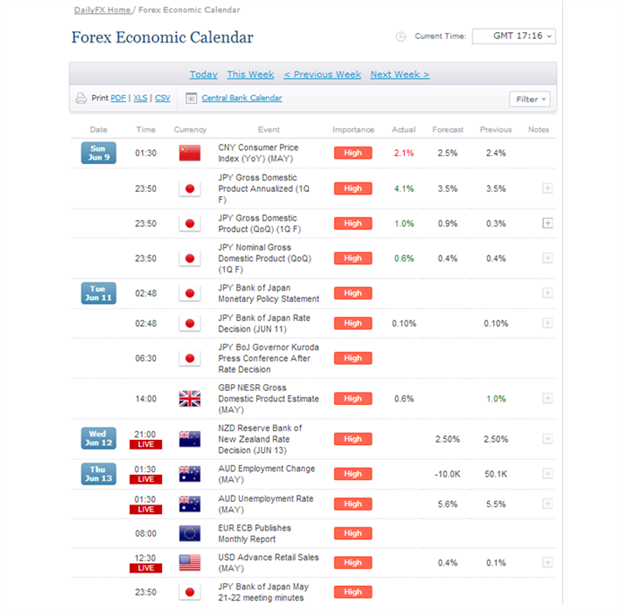Click the China flag for CNY Consumer Price Index
The width and height of the screenshot is (624, 610).
pyautogui.click(x=190, y=153)
